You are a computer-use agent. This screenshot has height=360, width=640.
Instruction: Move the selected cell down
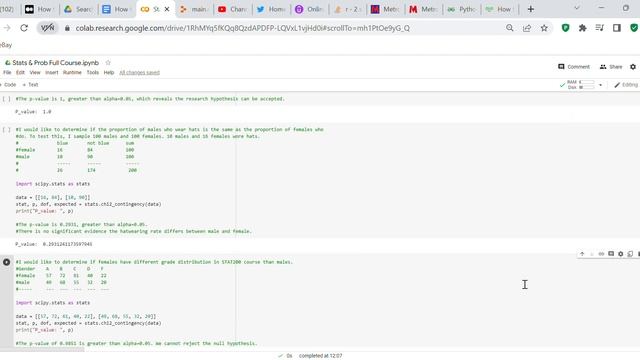pos(591,254)
